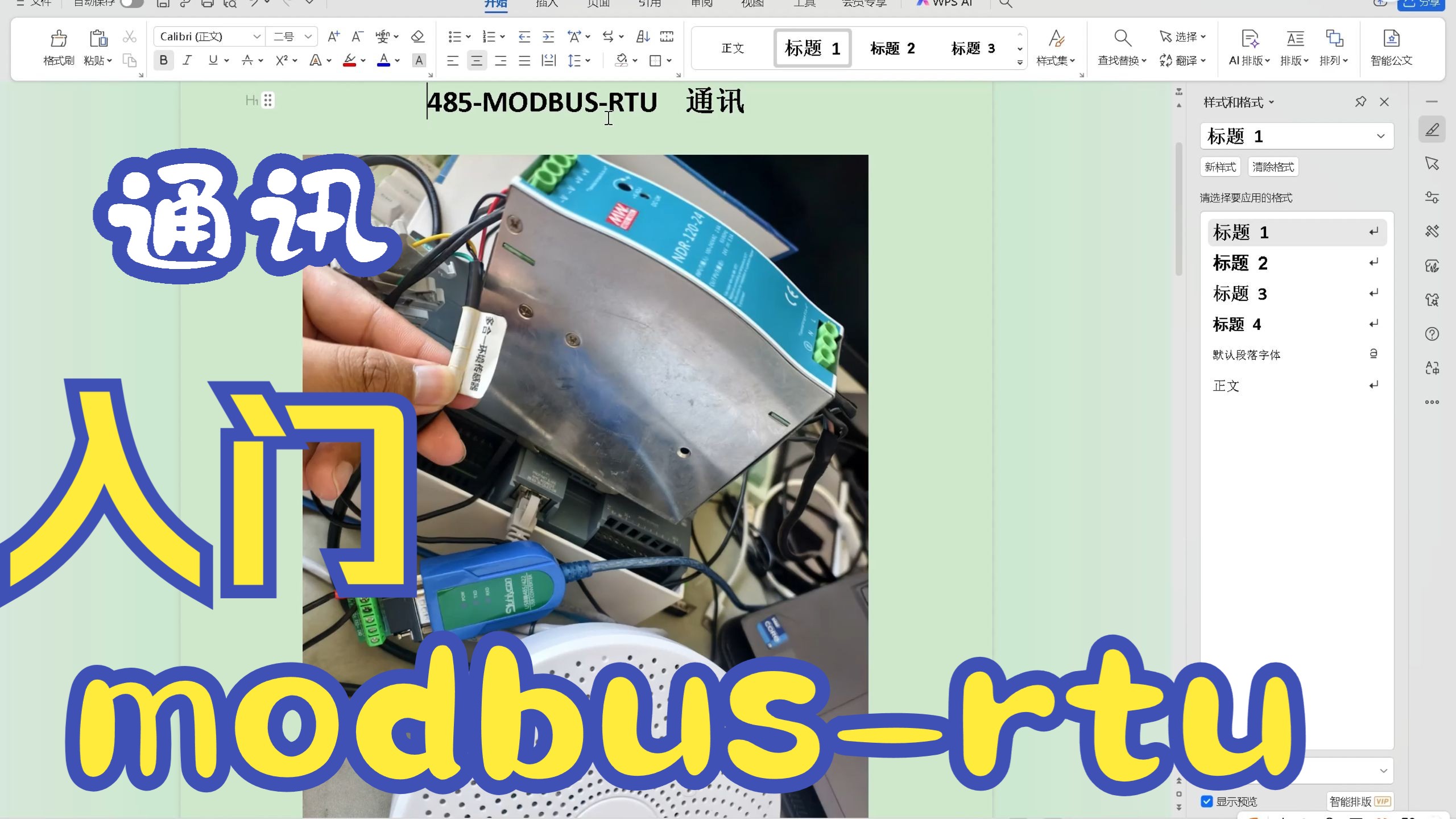Switch to 页面 ribbon tab
This screenshot has width=1456, height=819.
click(x=598, y=3)
